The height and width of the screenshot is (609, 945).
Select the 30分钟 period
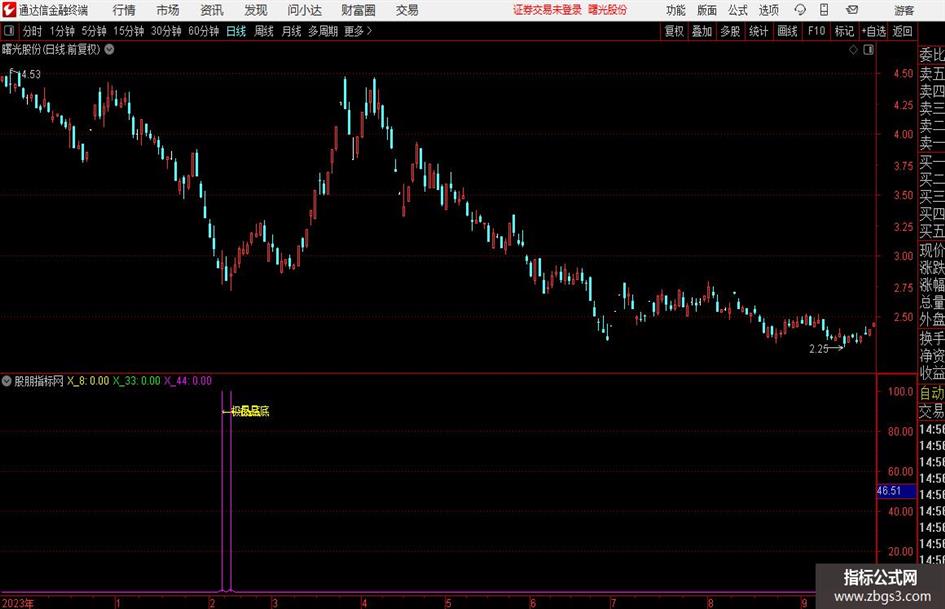coord(166,31)
